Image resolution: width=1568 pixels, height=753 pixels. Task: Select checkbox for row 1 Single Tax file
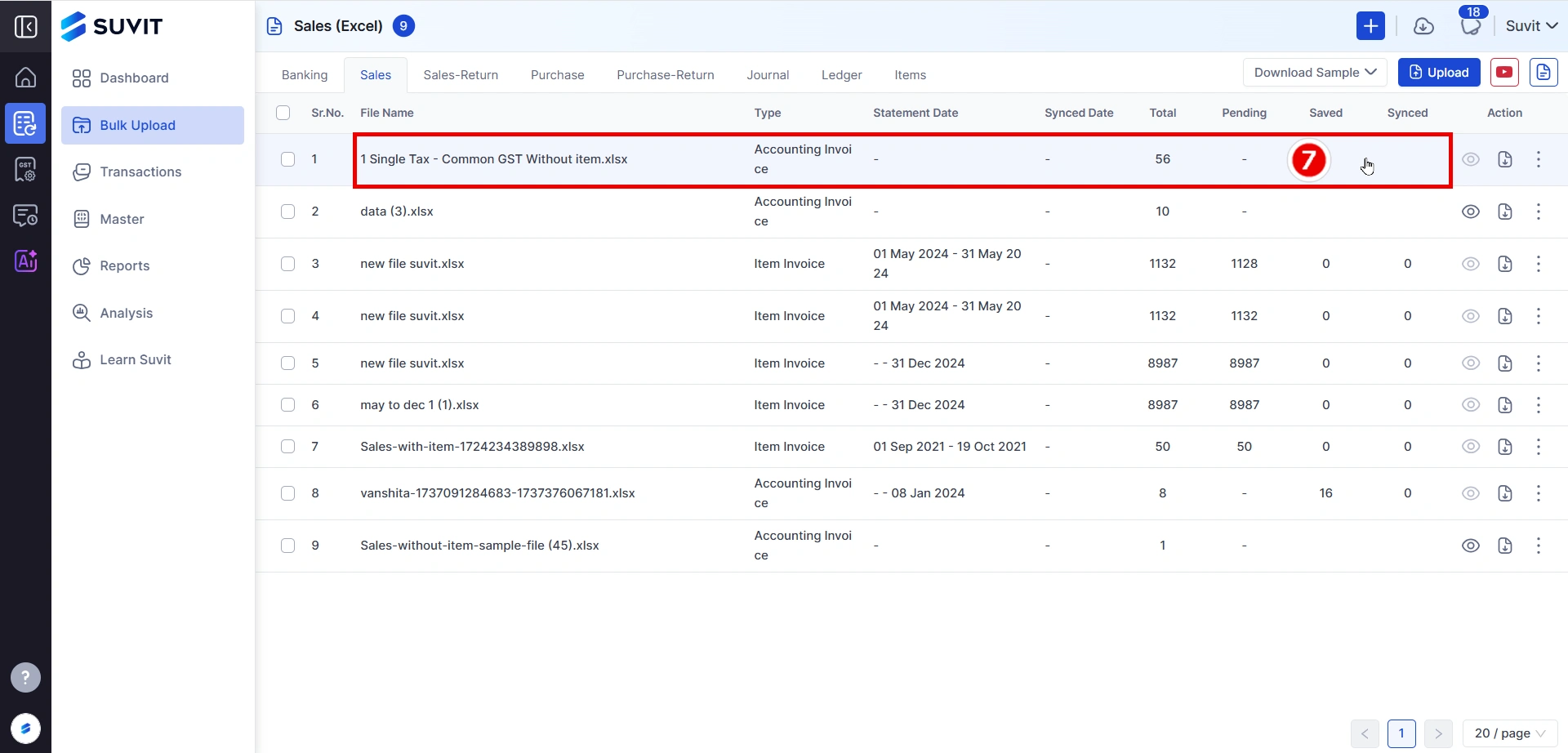pos(288,159)
